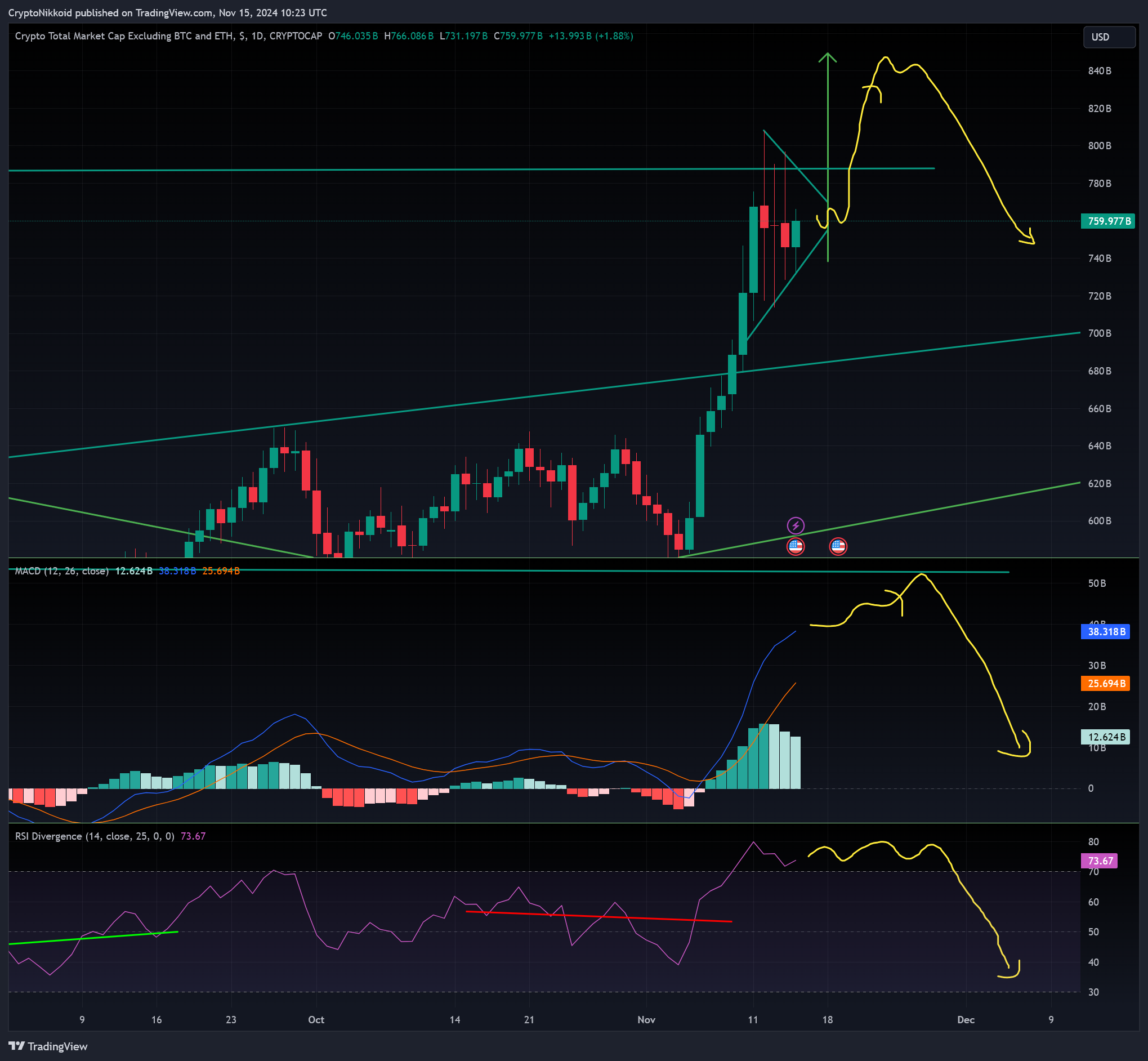Click the close value C759.977 B
Image resolution: width=1148 pixels, height=1061 pixels.
coord(518,36)
